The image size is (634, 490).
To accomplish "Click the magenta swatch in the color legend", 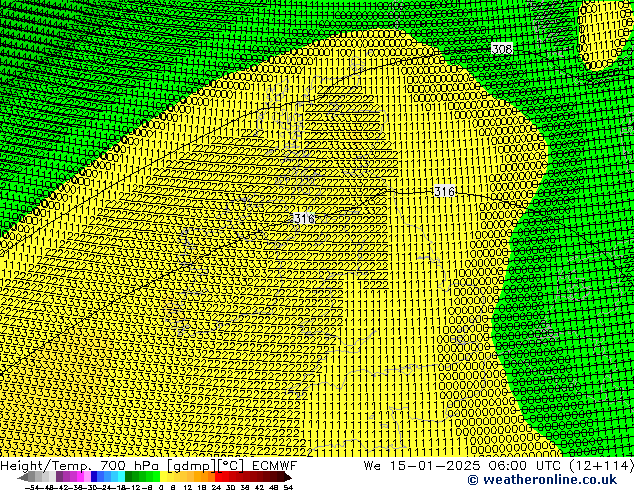I will 80,477.
